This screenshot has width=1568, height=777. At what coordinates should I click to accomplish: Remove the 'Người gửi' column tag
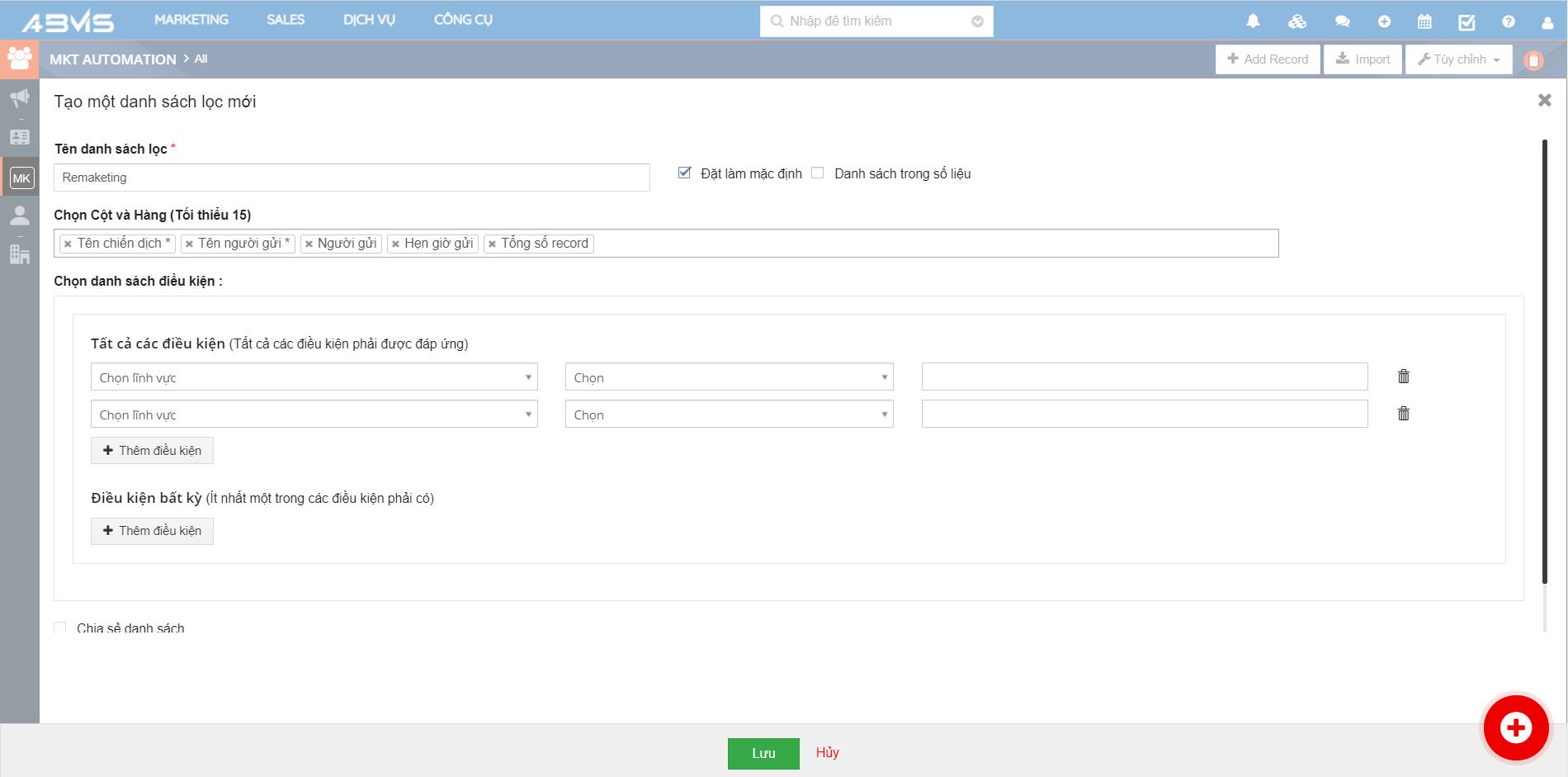coord(309,244)
